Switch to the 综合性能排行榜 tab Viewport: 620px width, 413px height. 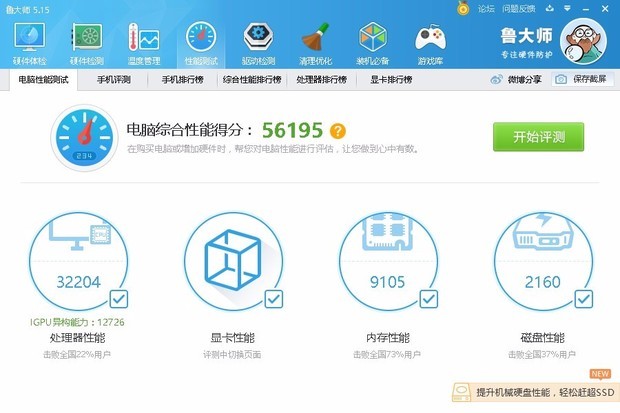tap(252, 80)
